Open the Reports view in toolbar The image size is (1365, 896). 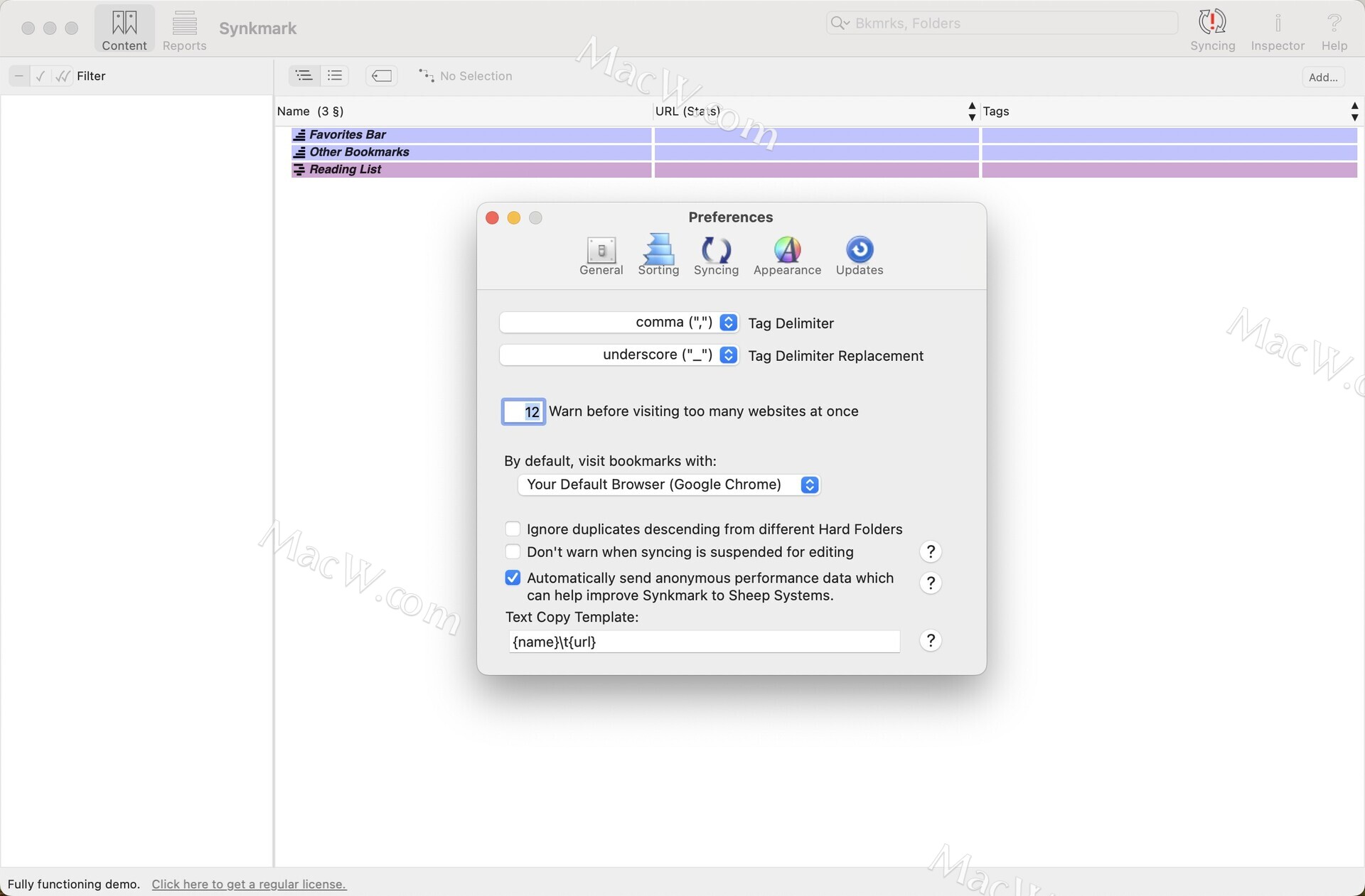[x=184, y=29]
